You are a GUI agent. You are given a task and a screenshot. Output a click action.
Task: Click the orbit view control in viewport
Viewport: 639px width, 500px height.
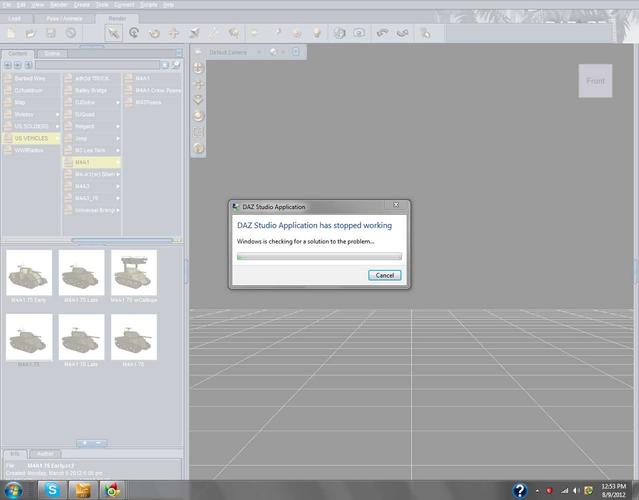pyautogui.click(x=198, y=68)
